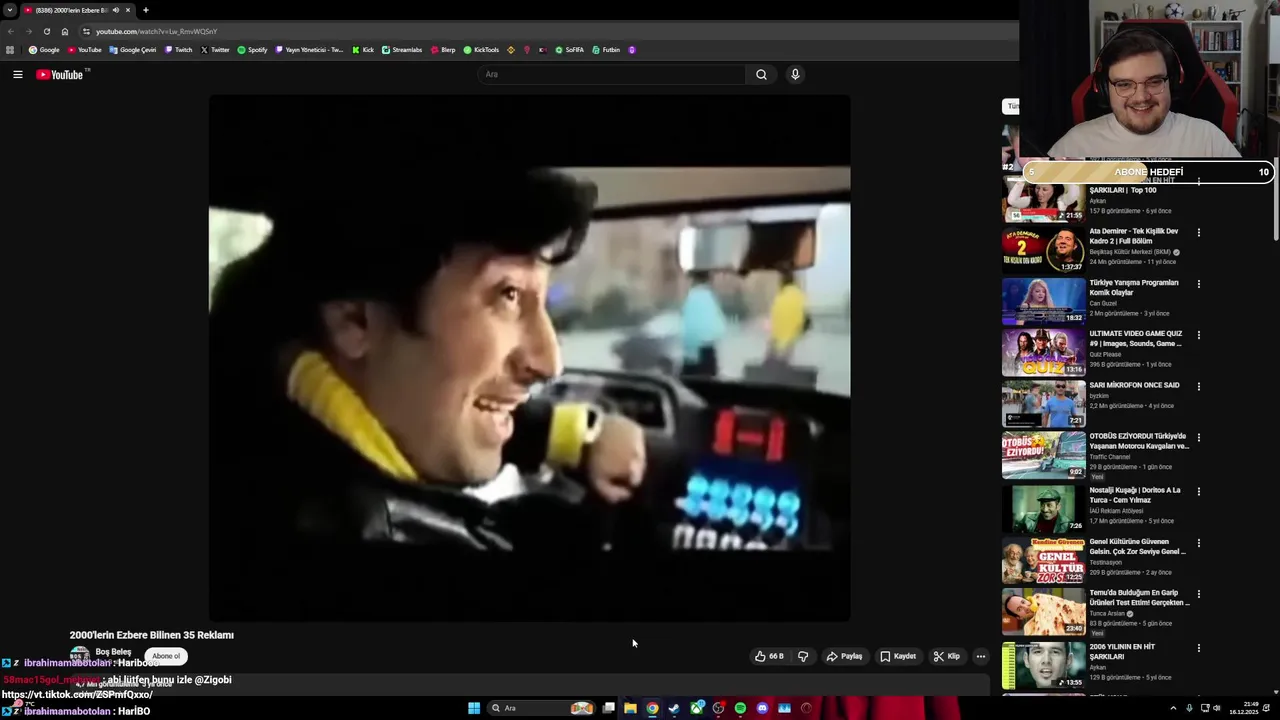Show hidden system tray icons chevron

[x=1173, y=708]
